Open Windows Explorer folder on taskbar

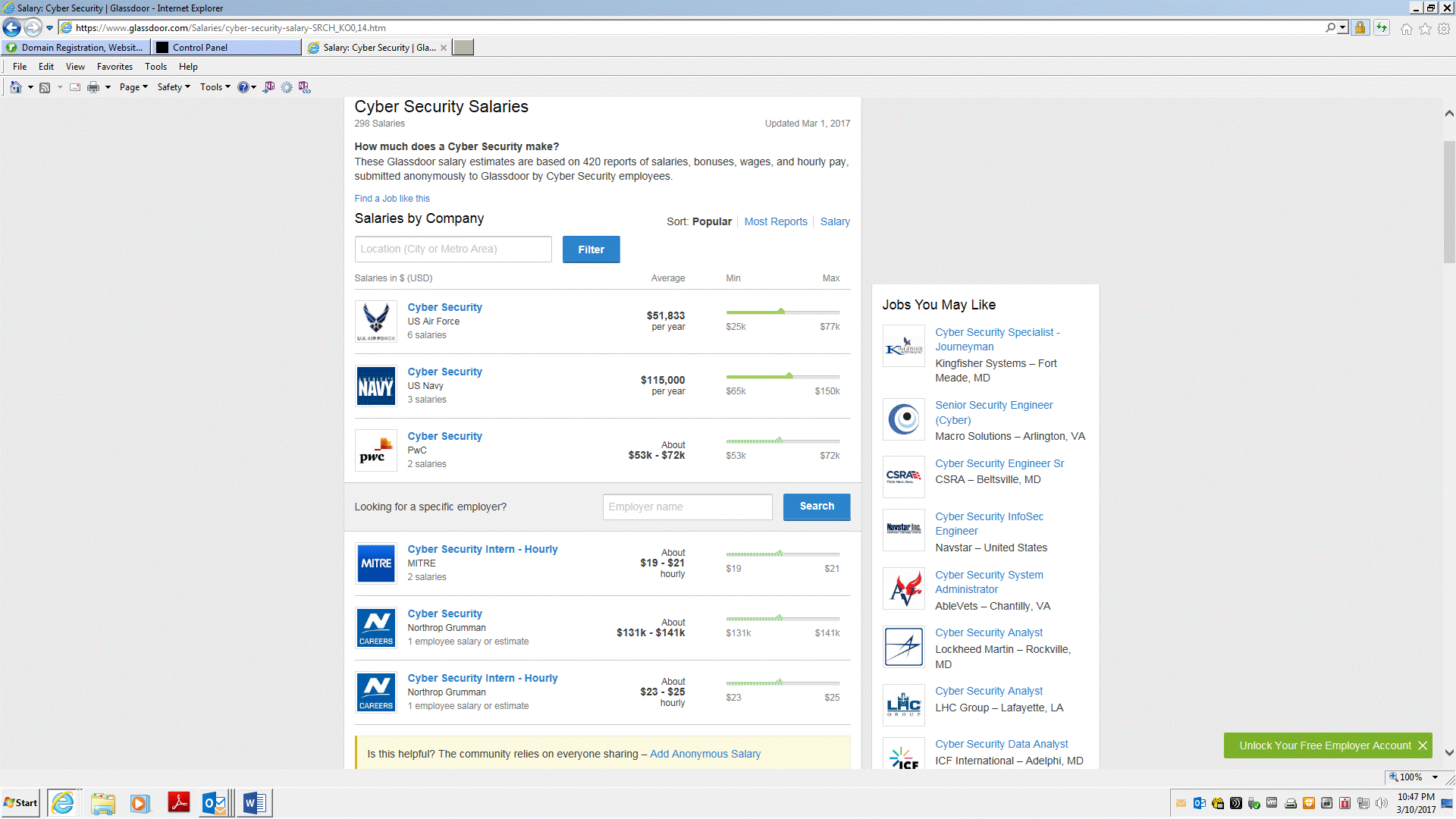click(102, 802)
